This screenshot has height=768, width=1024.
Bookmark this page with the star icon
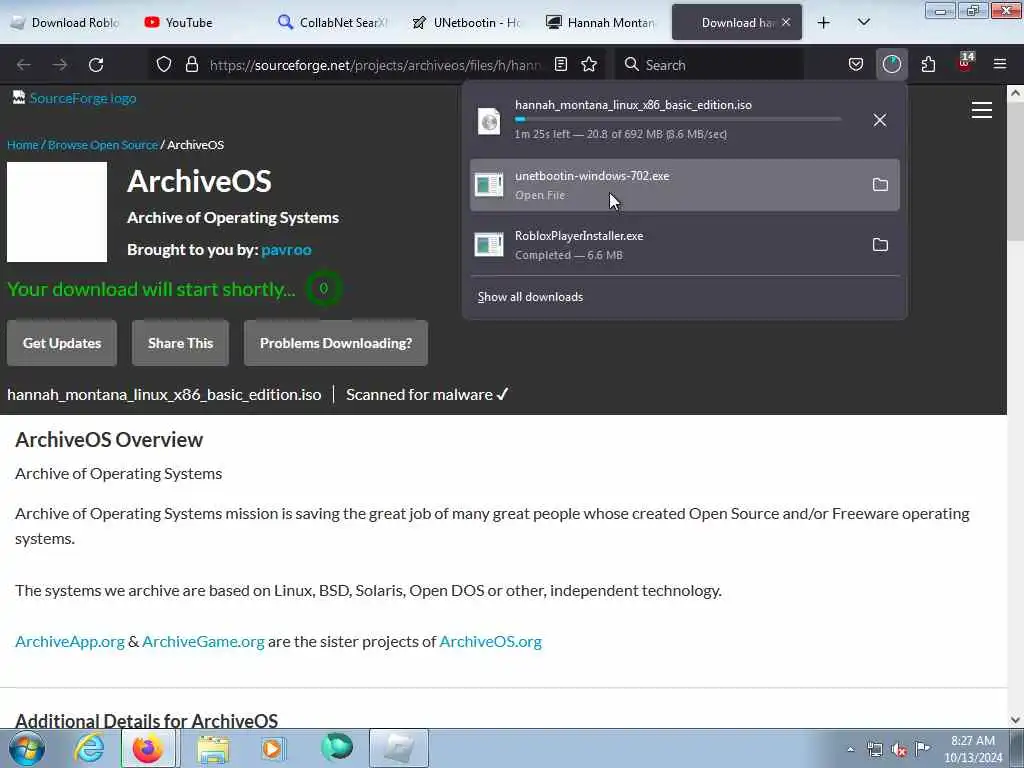point(589,64)
